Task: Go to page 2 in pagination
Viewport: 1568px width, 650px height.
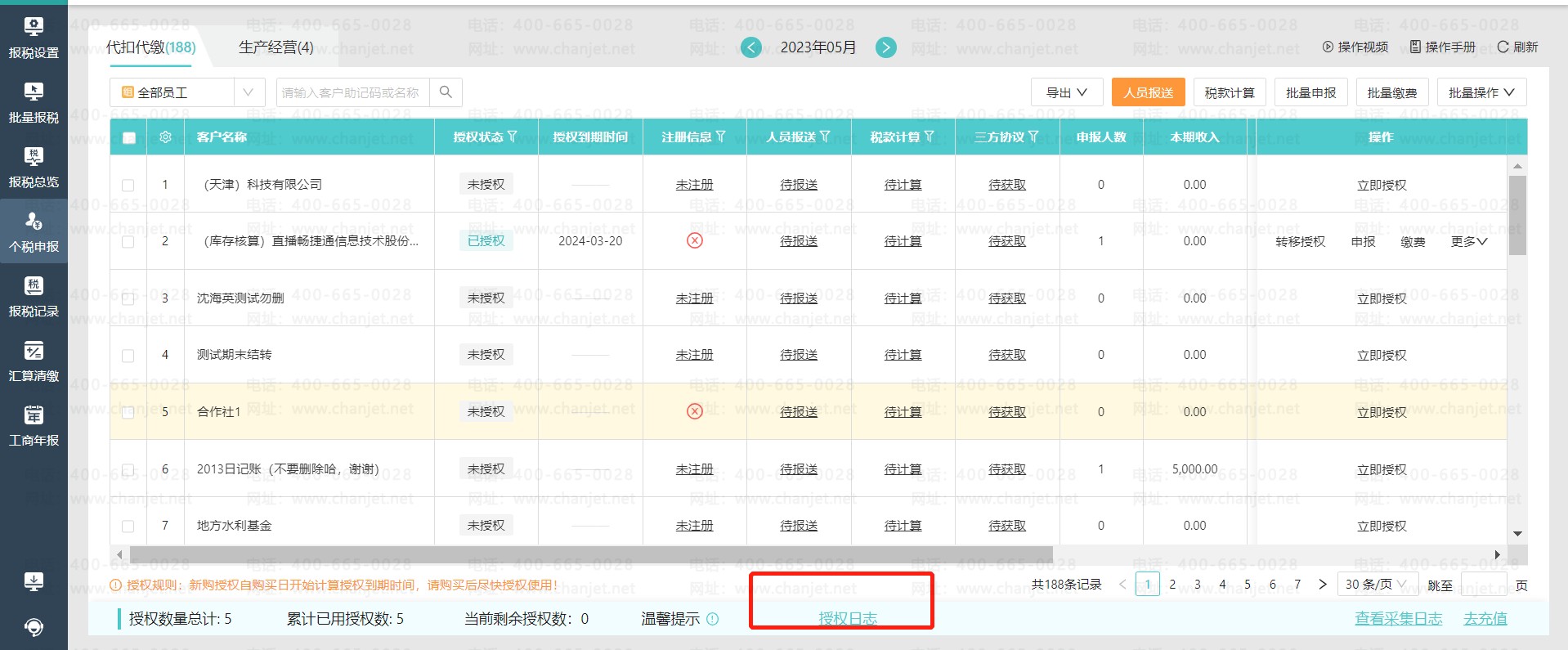Action: (1172, 584)
